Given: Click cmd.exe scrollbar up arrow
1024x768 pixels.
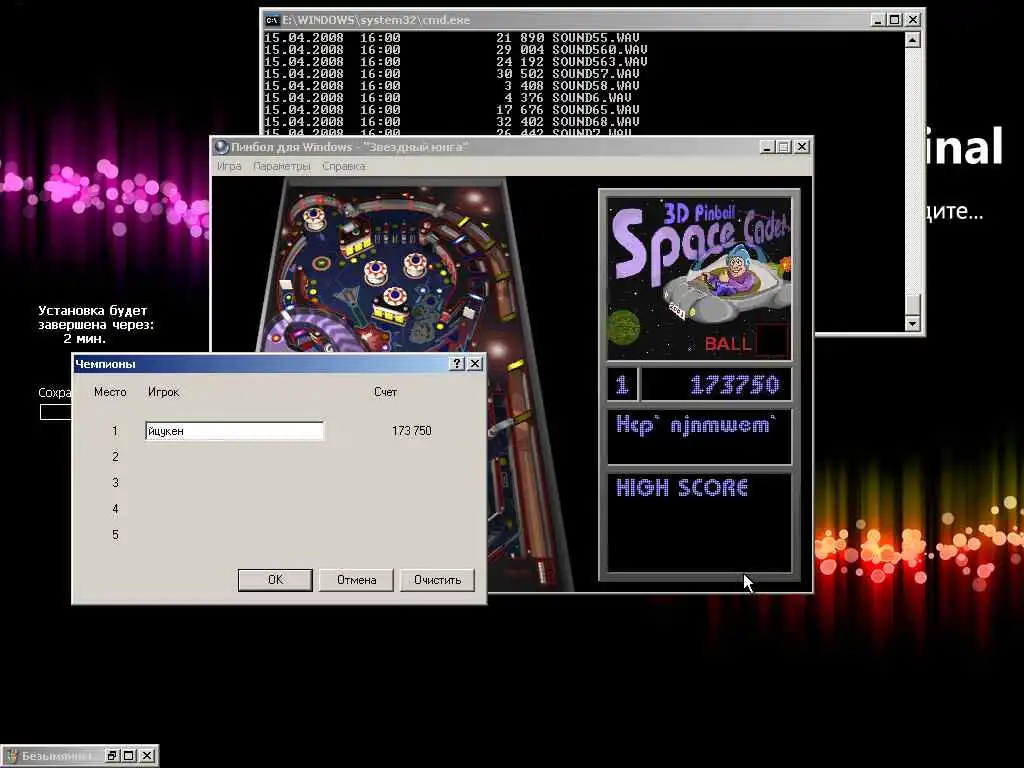Looking at the screenshot, I should pos(912,40).
